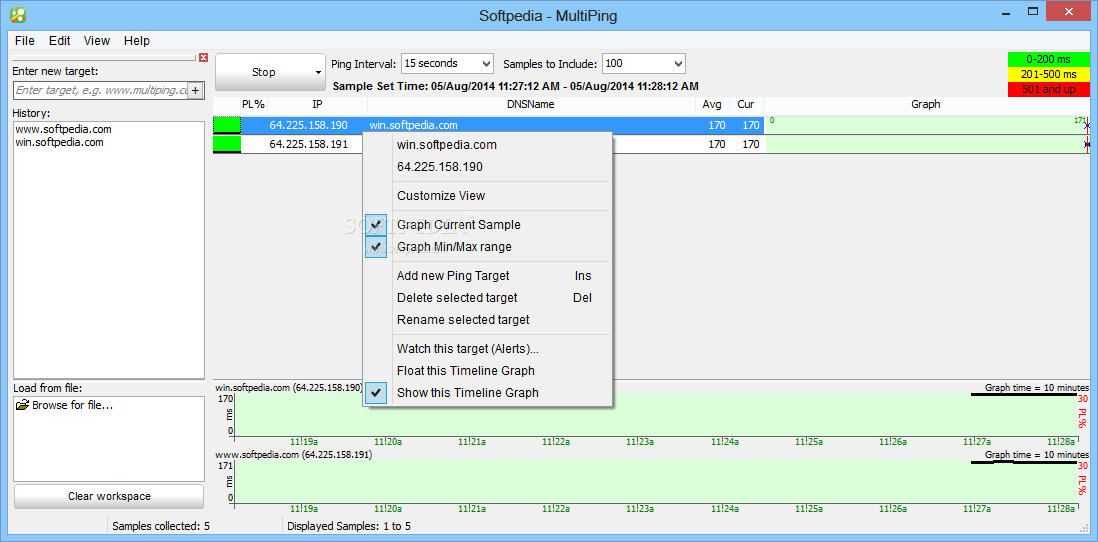Click the Sample Set Time text
1098x542 pixels.
click(516, 86)
